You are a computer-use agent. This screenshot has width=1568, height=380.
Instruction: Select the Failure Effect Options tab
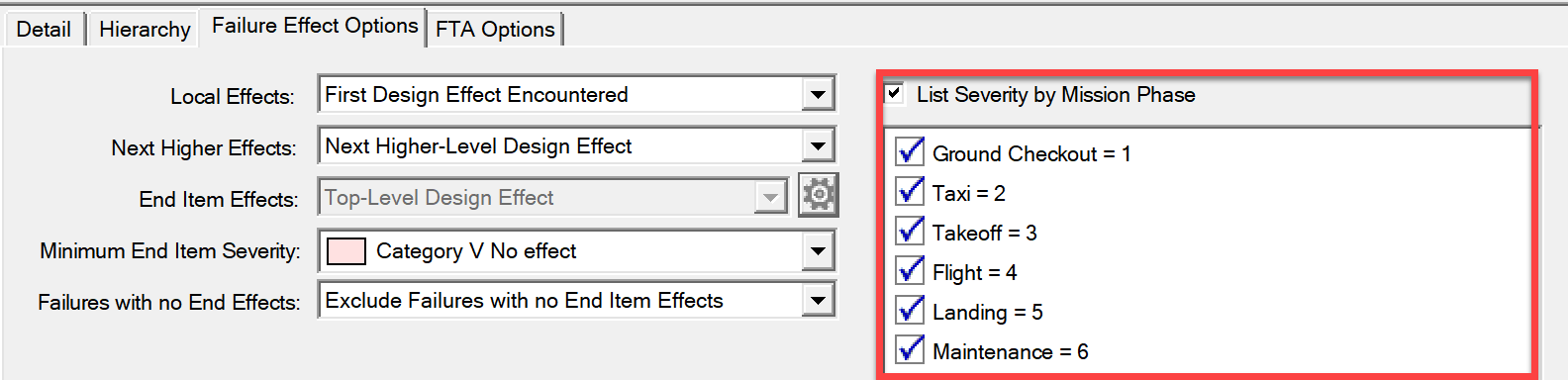click(314, 26)
